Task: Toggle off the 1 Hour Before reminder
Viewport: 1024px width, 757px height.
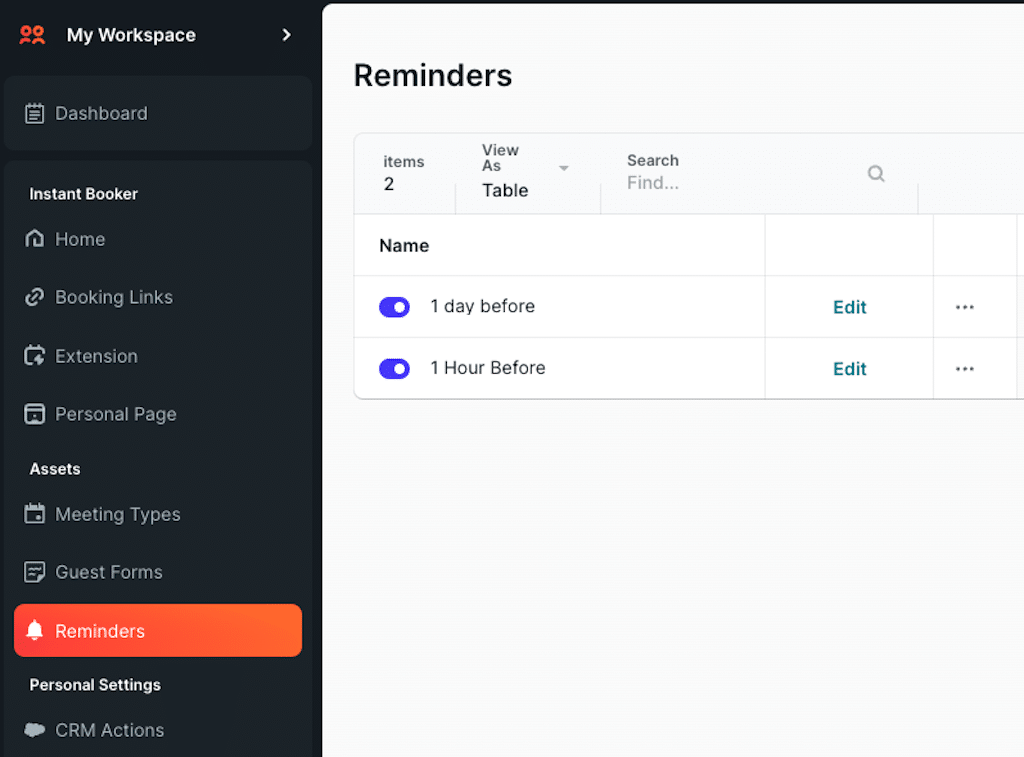Action: click(x=394, y=369)
